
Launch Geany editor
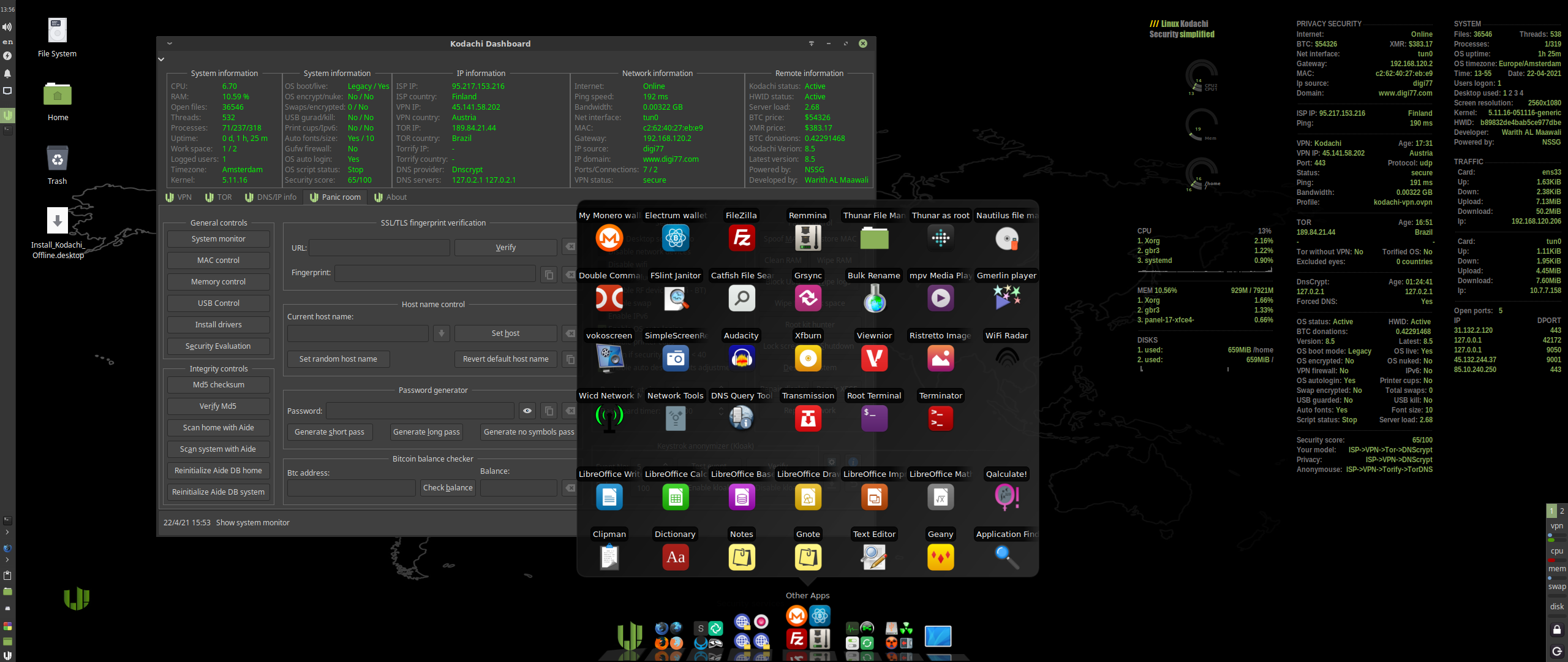coord(940,557)
